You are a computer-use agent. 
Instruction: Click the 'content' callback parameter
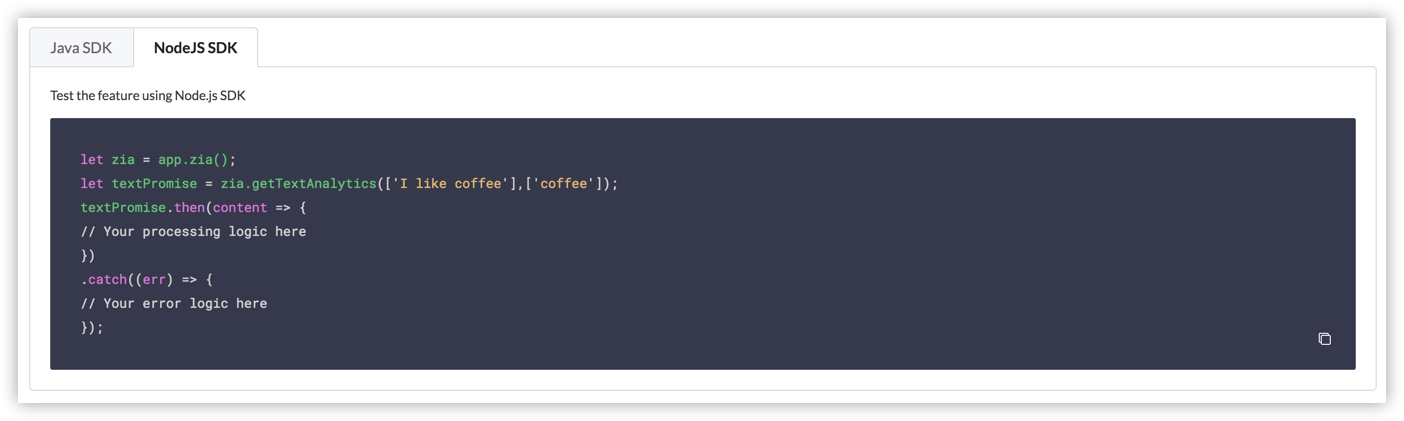click(x=240, y=208)
